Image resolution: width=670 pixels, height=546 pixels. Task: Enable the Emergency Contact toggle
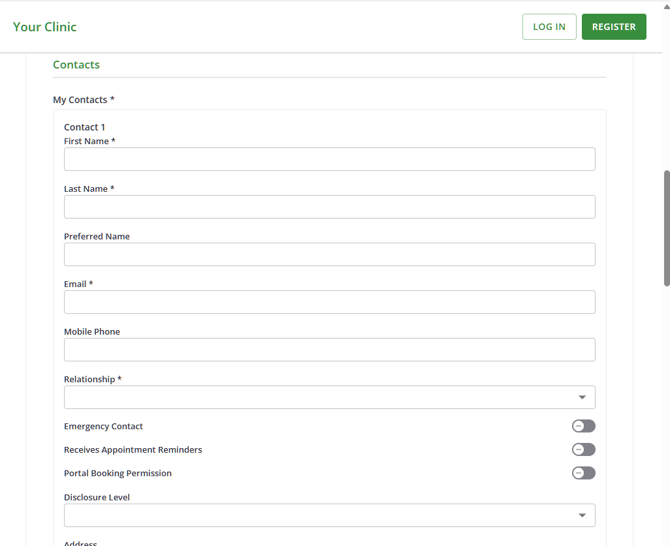coord(583,426)
